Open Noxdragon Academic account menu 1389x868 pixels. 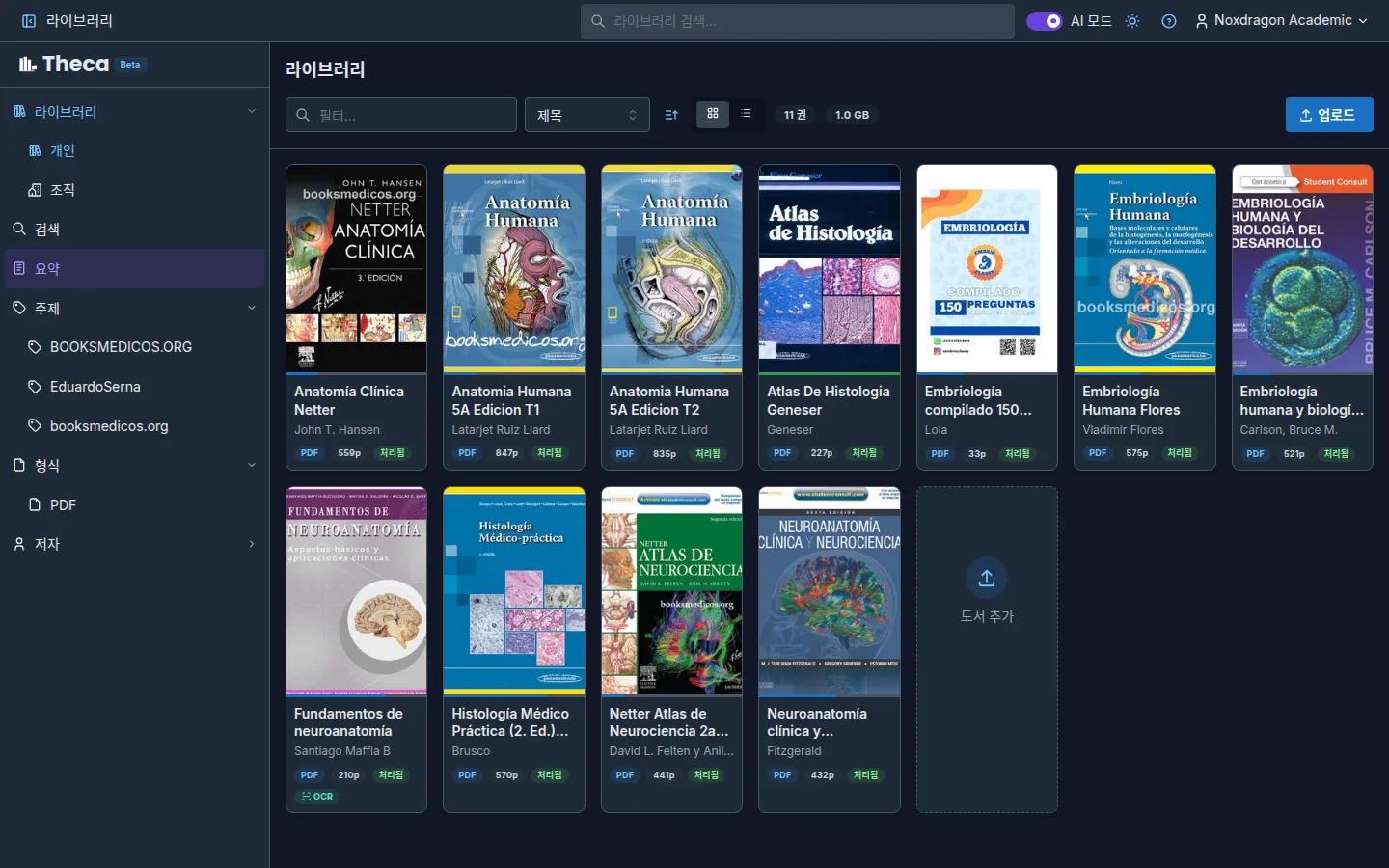(x=1282, y=20)
